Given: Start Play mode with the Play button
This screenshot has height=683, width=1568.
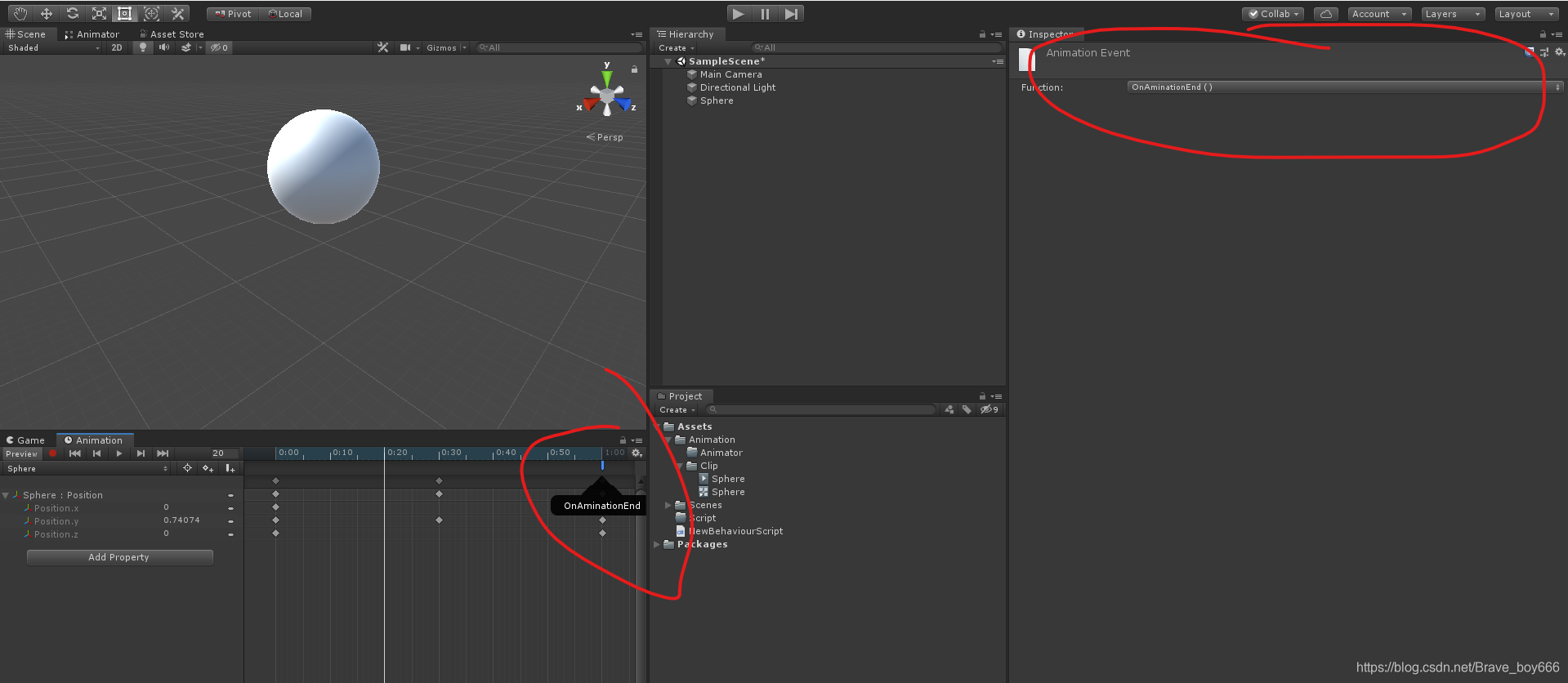Looking at the screenshot, I should point(738,14).
